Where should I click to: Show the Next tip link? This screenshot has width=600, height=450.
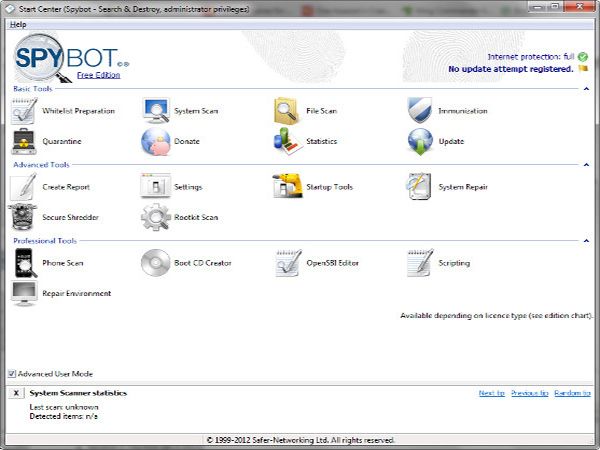tap(492, 393)
